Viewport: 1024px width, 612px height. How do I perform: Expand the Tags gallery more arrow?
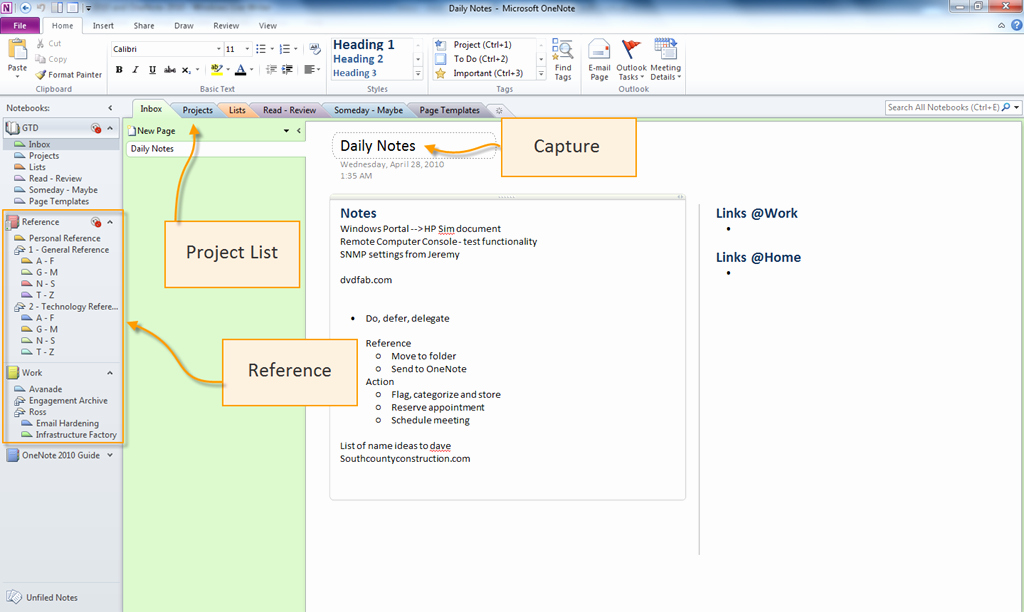[x=541, y=73]
